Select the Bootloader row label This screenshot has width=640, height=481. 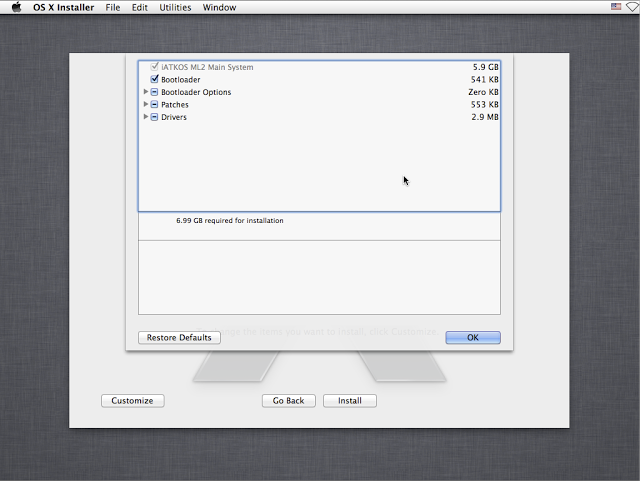(180, 80)
